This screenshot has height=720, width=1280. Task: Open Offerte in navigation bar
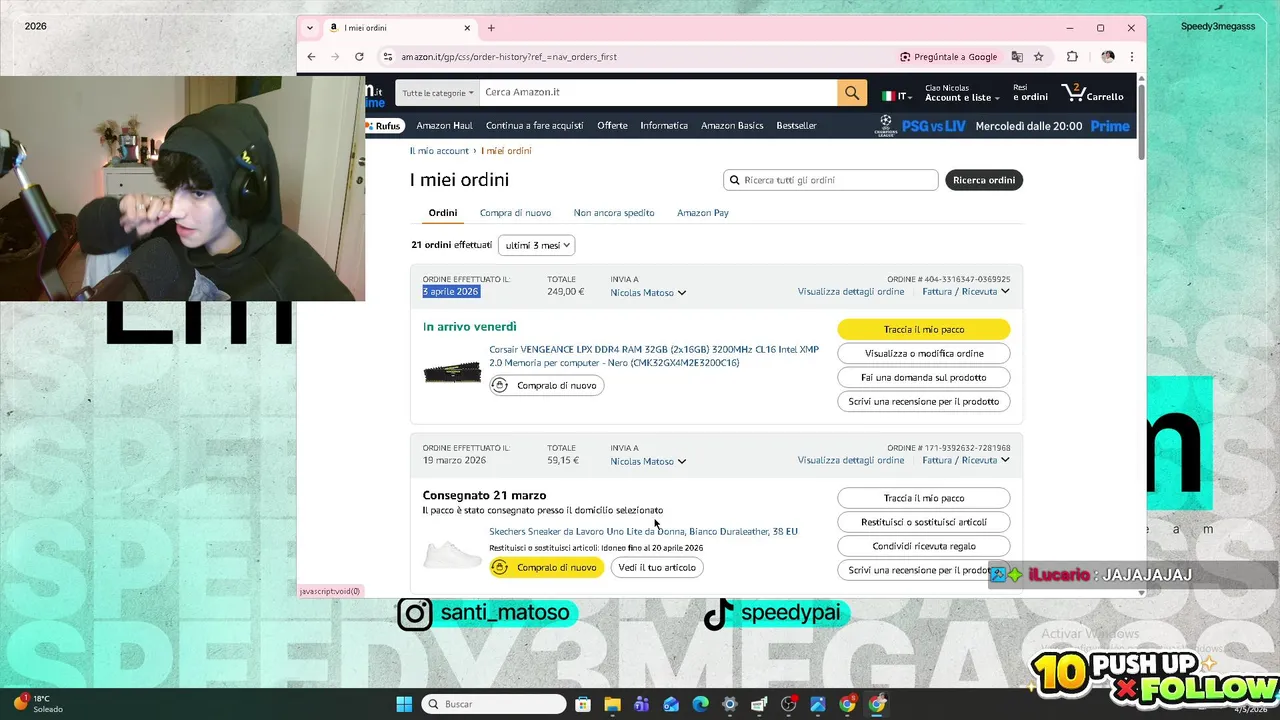click(x=612, y=126)
